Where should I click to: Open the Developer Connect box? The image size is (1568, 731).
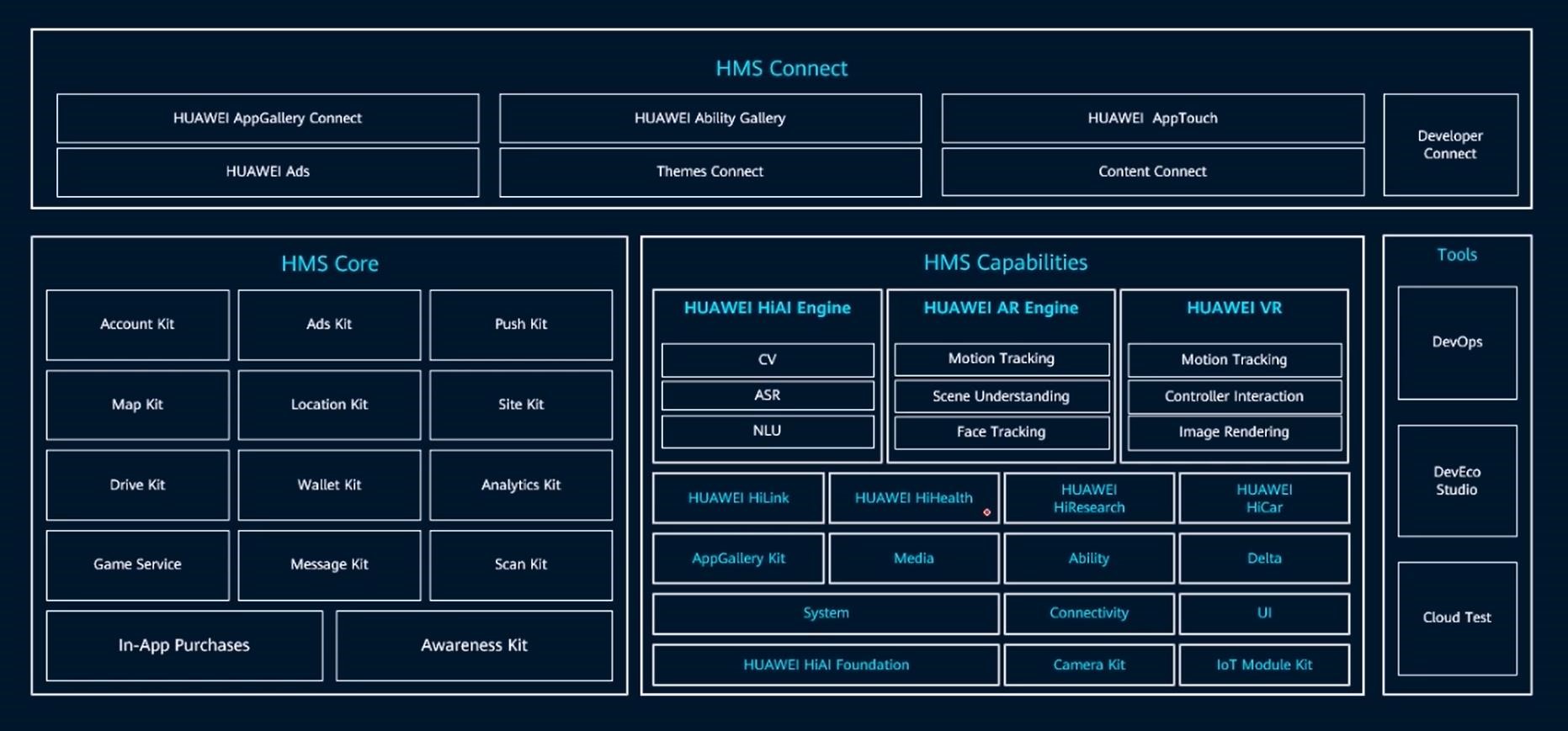tap(1449, 145)
